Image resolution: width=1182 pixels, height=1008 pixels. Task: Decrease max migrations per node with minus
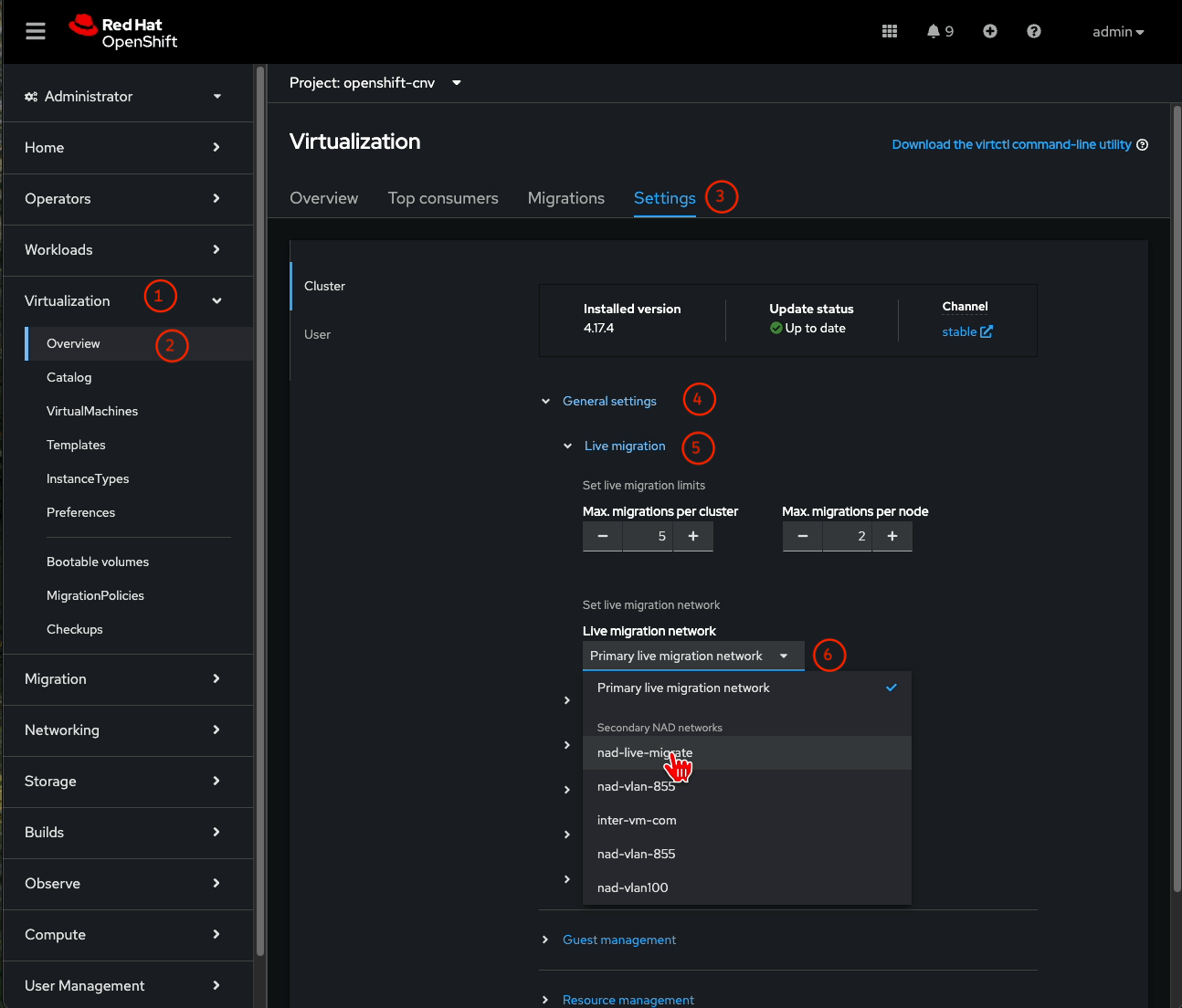click(x=802, y=536)
